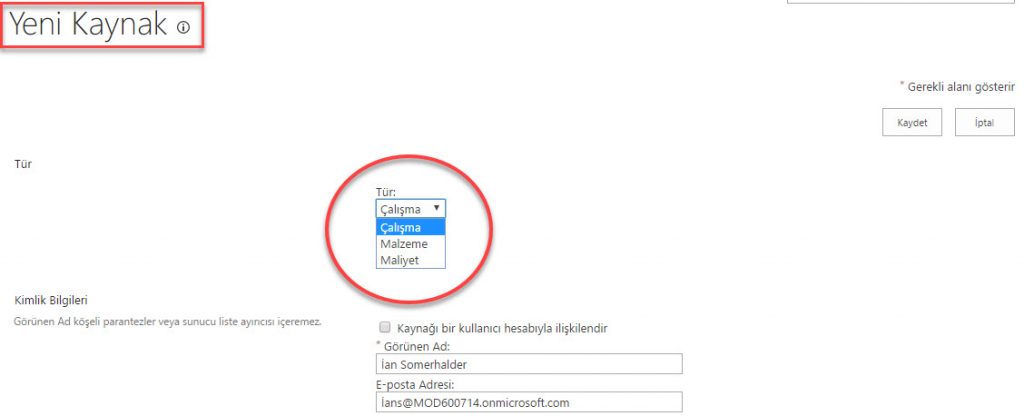Select Çalışma in the Tür list
Image resolution: width=1024 pixels, height=416 pixels.
pos(410,227)
